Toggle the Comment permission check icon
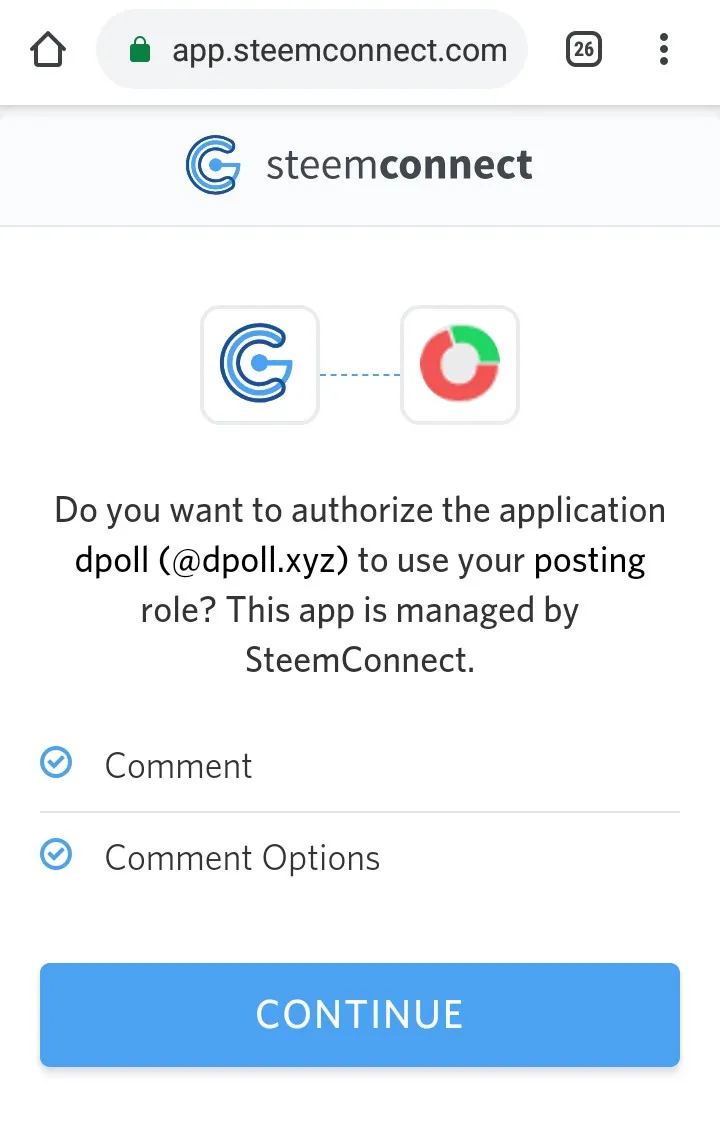 click(56, 764)
